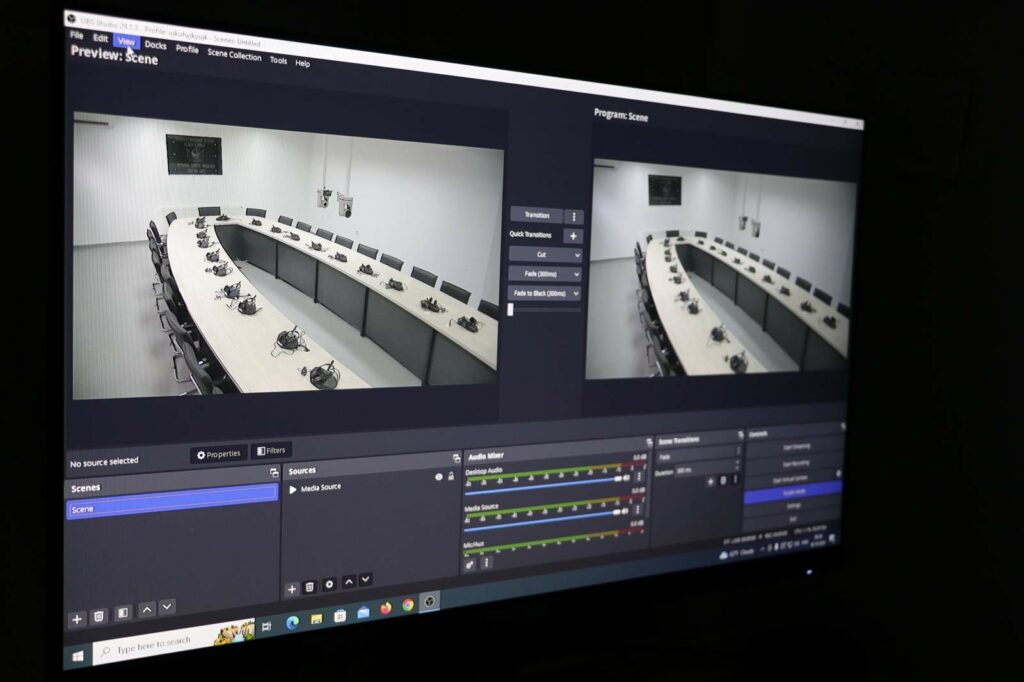The height and width of the screenshot is (682, 1024).
Task: Remove selected source with trash icon
Action: (310, 587)
